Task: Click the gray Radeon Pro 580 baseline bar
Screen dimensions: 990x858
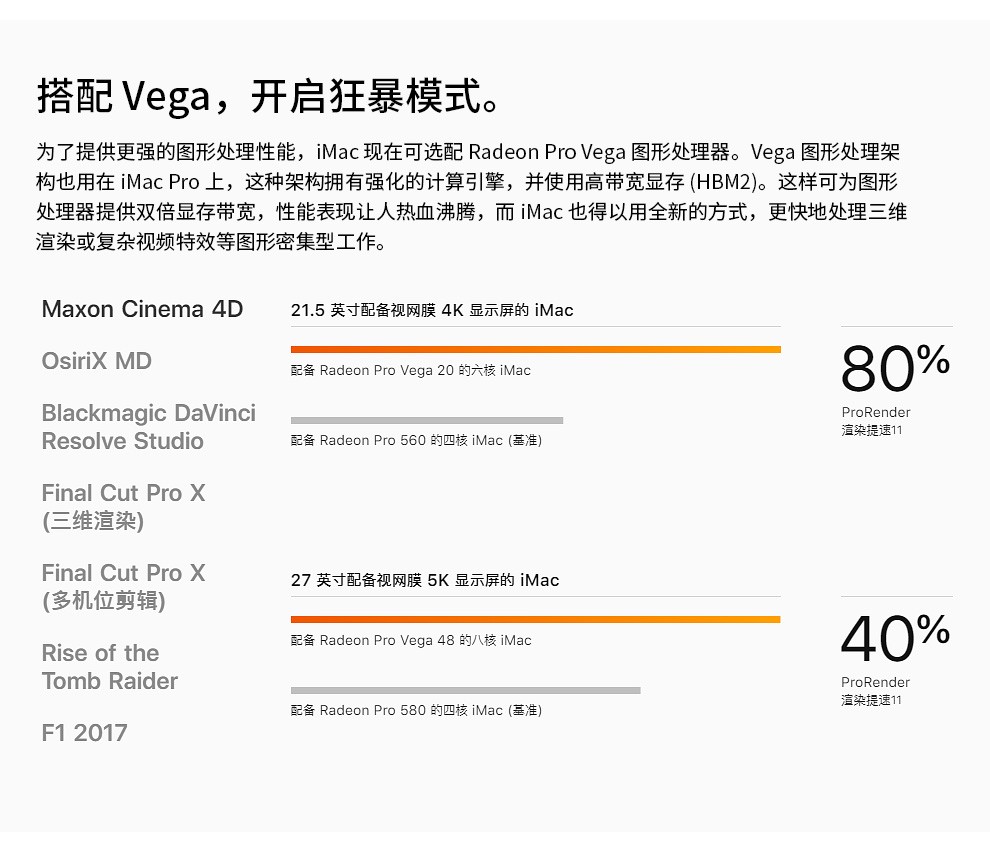Action: click(465, 690)
